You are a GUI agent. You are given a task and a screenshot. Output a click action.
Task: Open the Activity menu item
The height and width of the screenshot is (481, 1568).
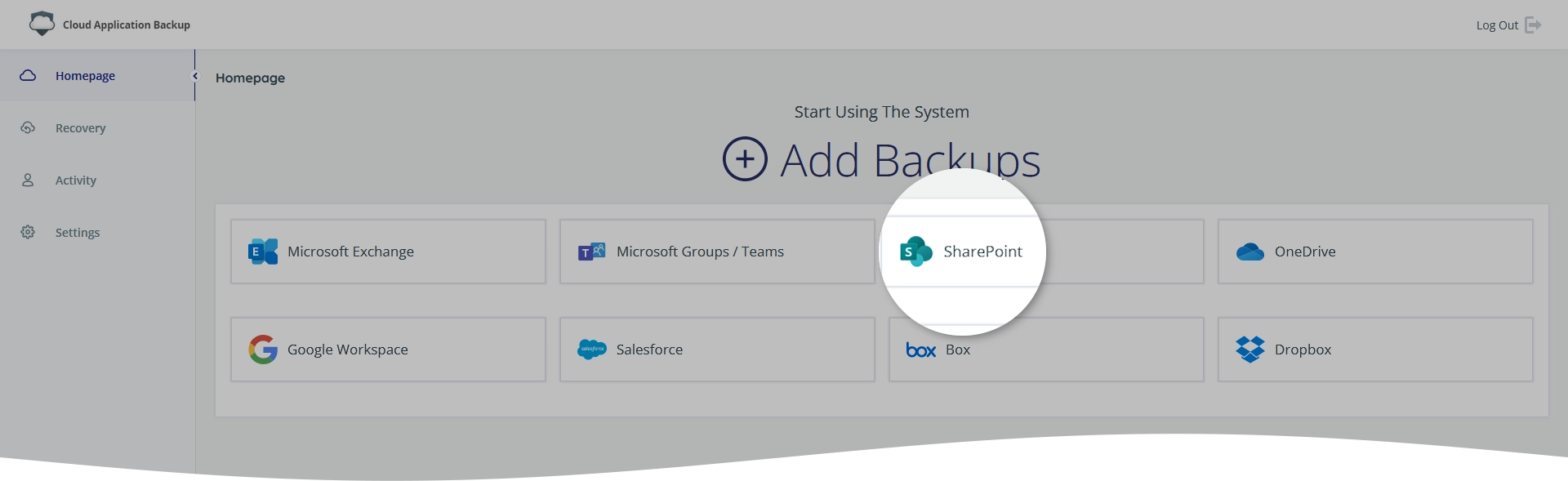[97, 180]
